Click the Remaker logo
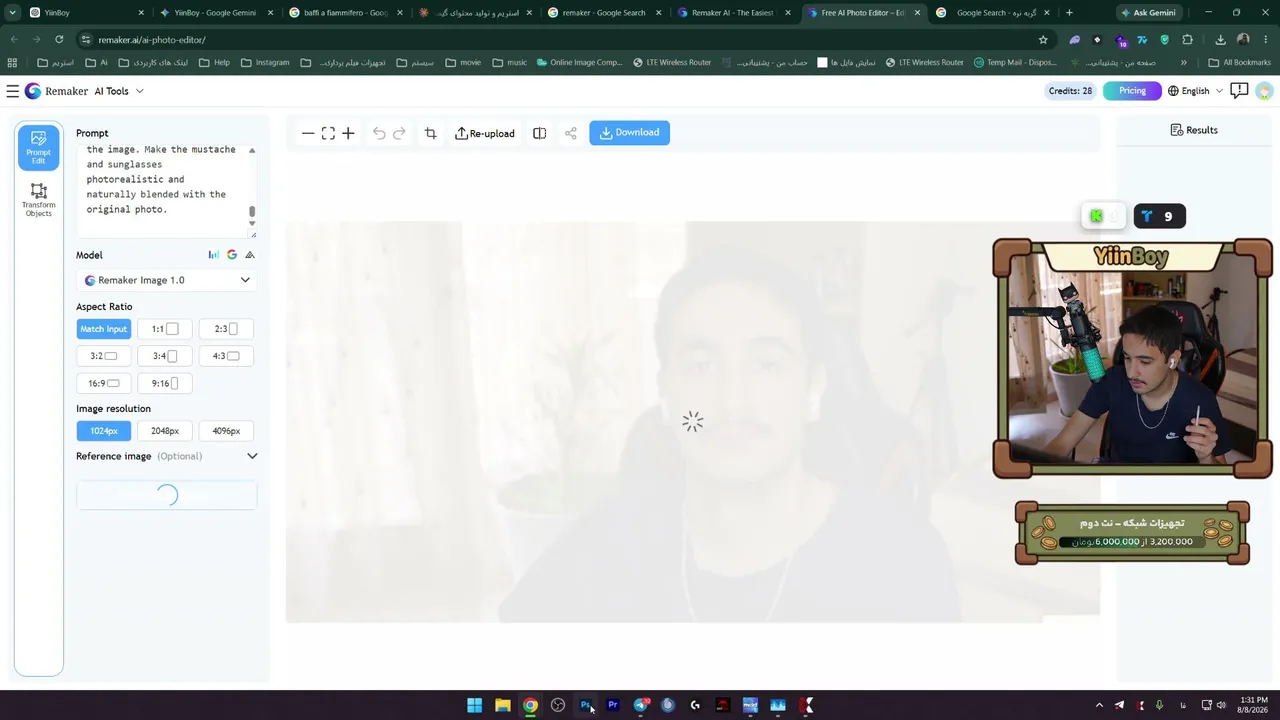This screenshot has width=1280, height=720. pyautogui.click(x=56, y=91)
